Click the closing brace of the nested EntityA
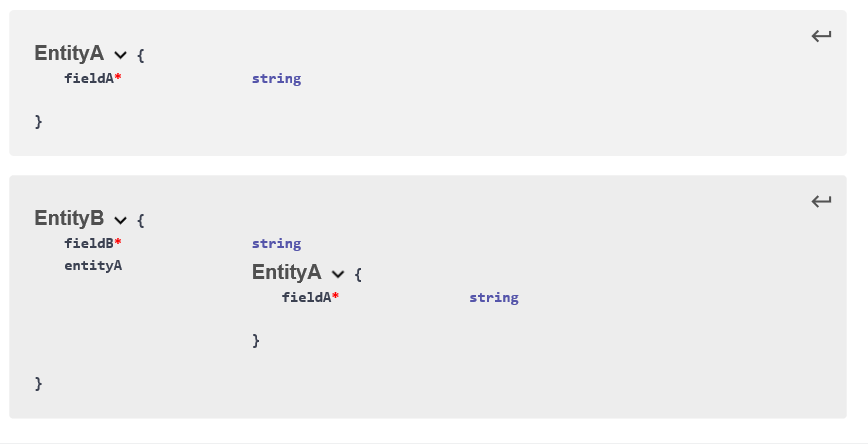868x444 pixels. point(256,340)
